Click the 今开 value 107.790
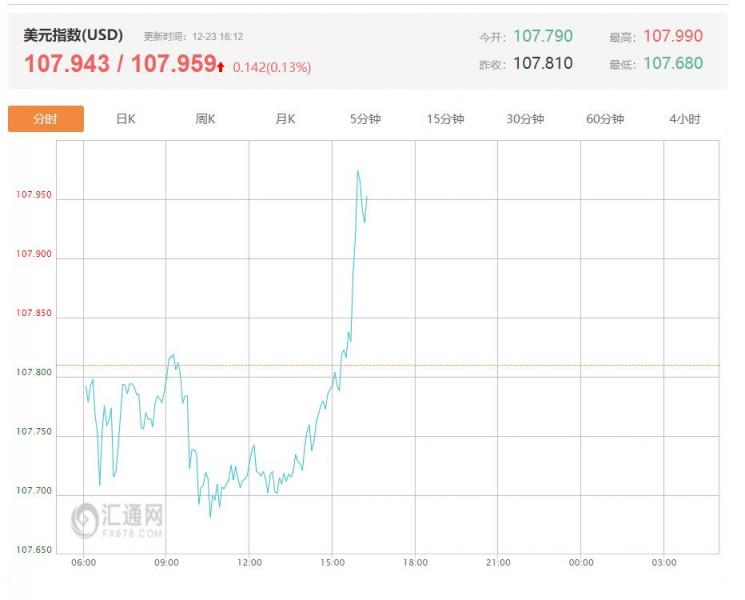This screenshot has width=745, height=600. pyautogui.click(x=543, y=36)
